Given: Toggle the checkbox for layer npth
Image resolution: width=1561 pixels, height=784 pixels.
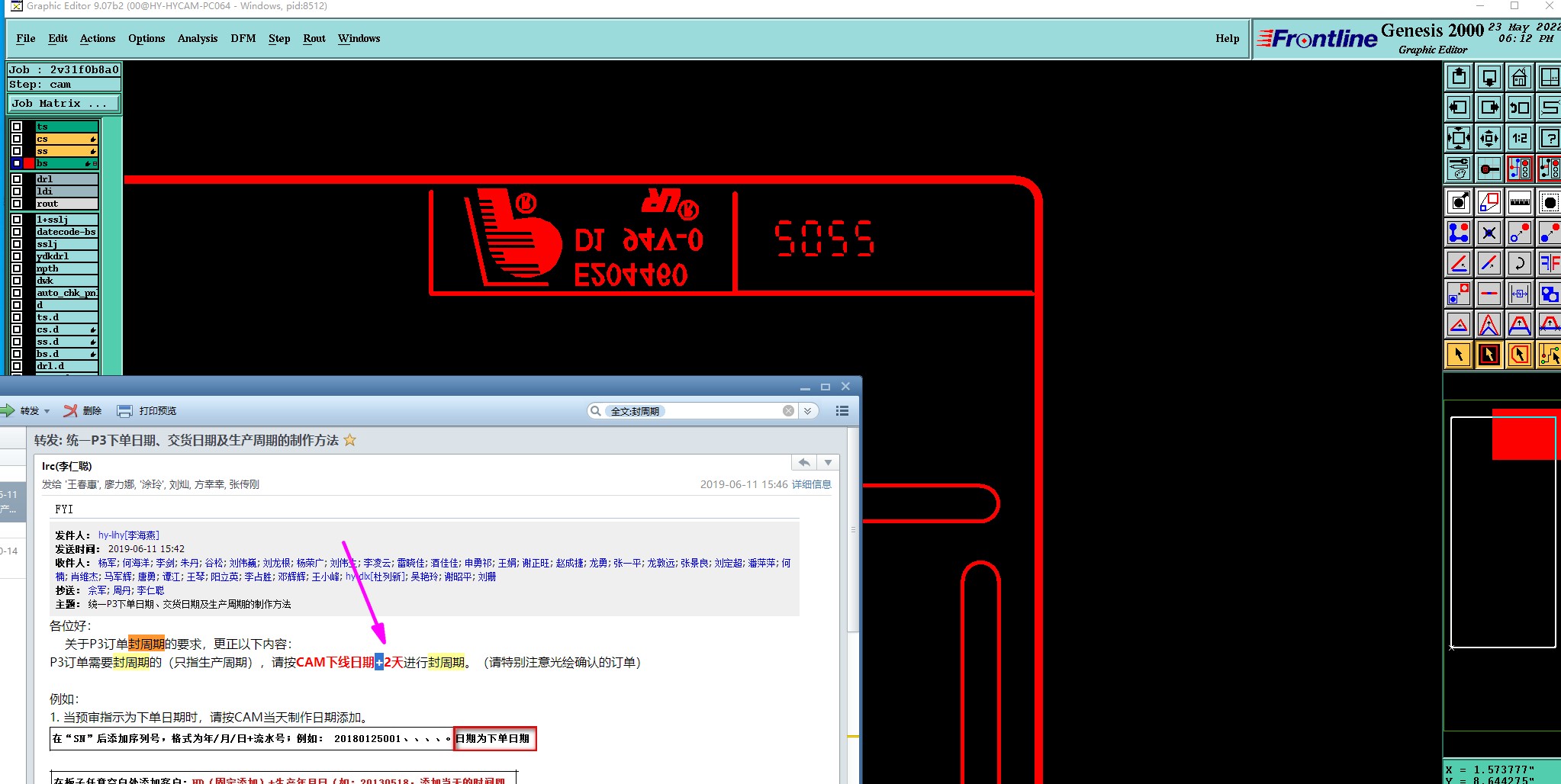Looking at the screenshot, I should [17, 268].
